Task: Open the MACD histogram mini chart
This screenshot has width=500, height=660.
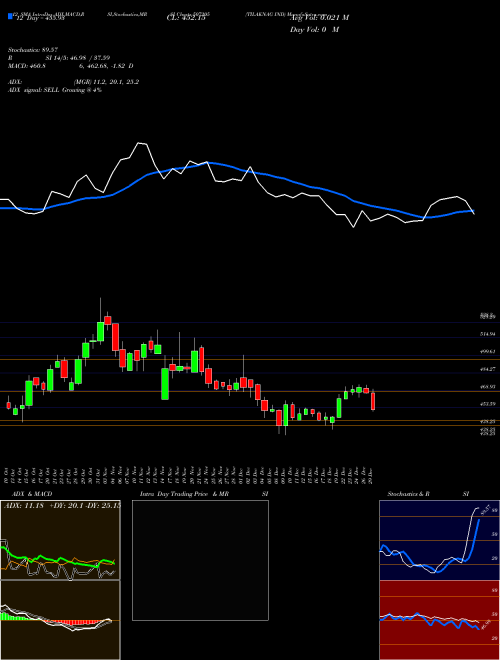Action: click(60, 620)
